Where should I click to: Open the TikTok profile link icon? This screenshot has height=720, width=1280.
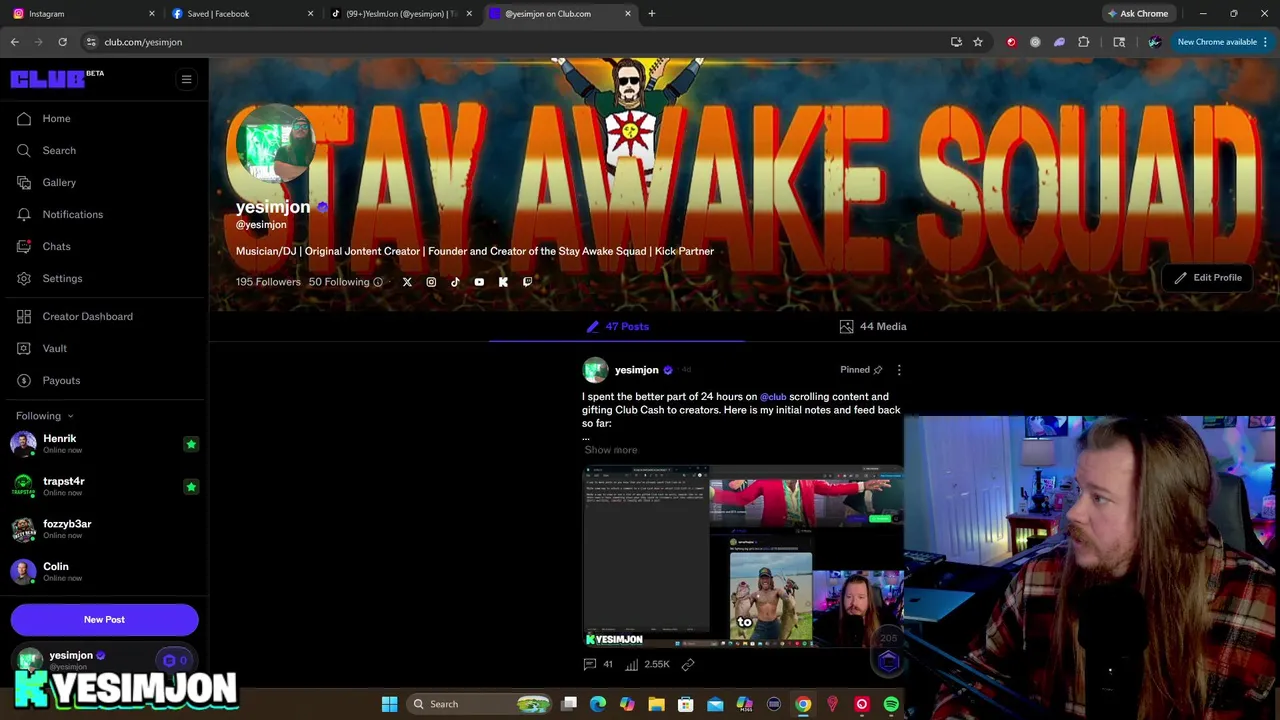point(455,282)
